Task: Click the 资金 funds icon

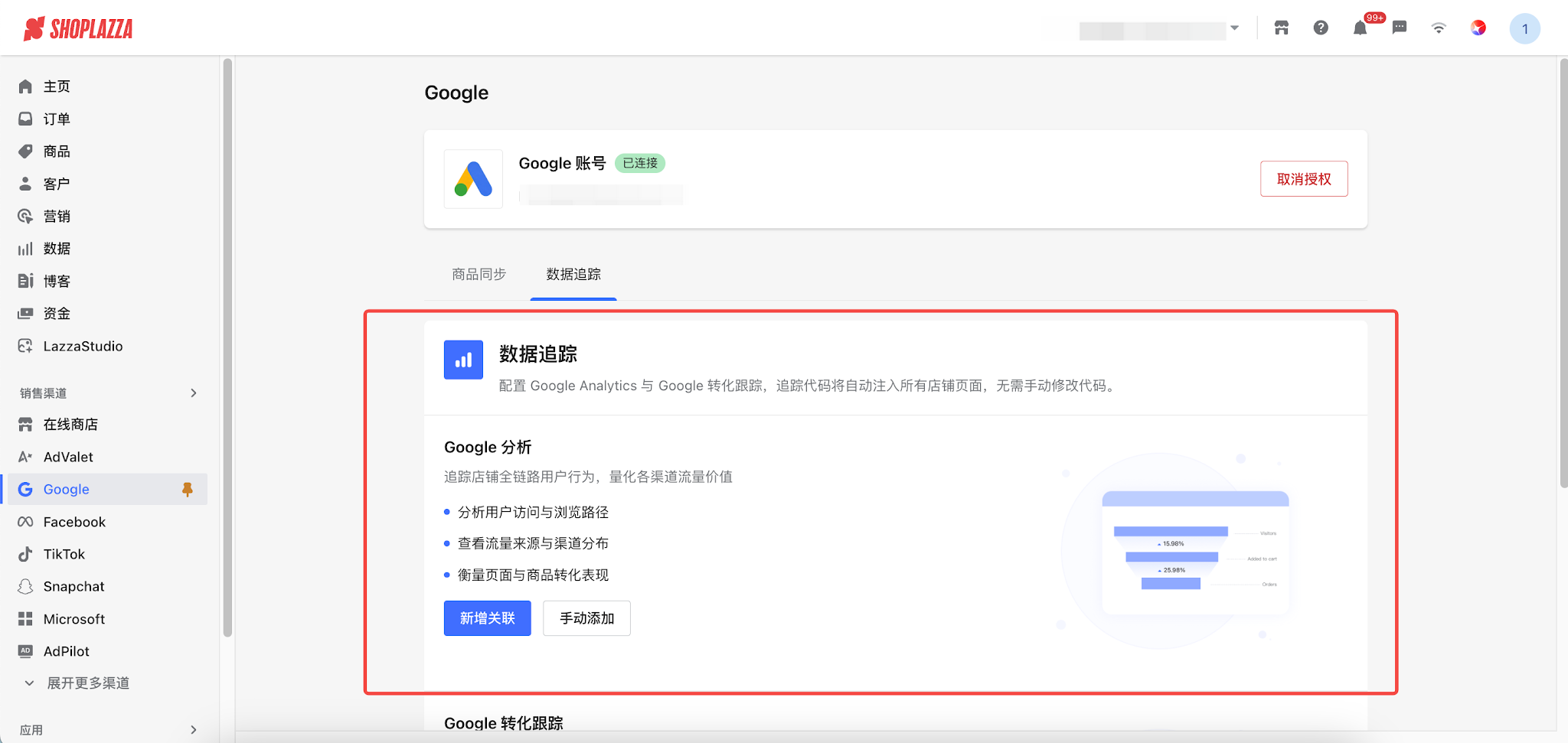Action: tap(25, 314)
